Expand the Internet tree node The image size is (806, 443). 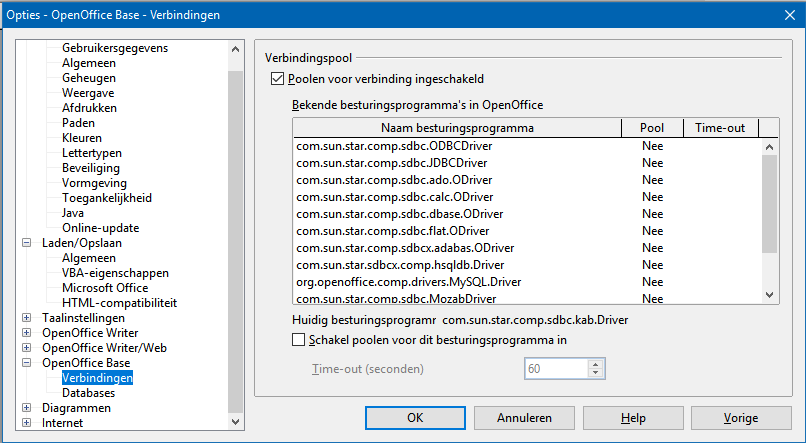tap(27, 423)
